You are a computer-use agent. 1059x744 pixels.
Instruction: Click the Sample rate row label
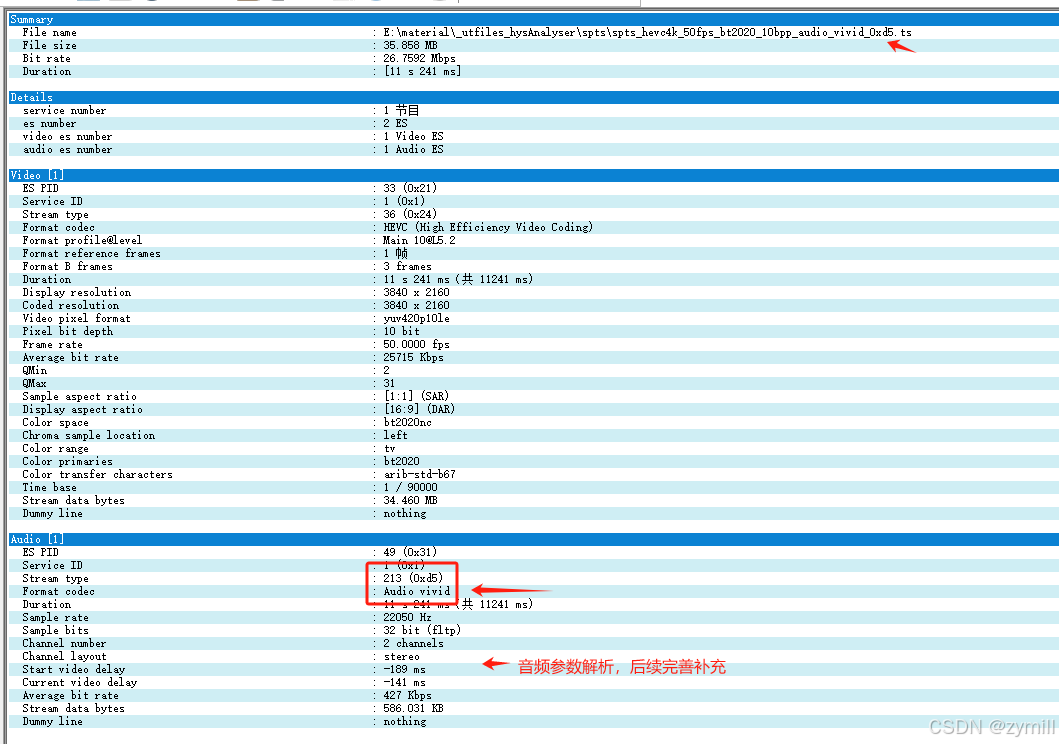(x=55, y=618)
